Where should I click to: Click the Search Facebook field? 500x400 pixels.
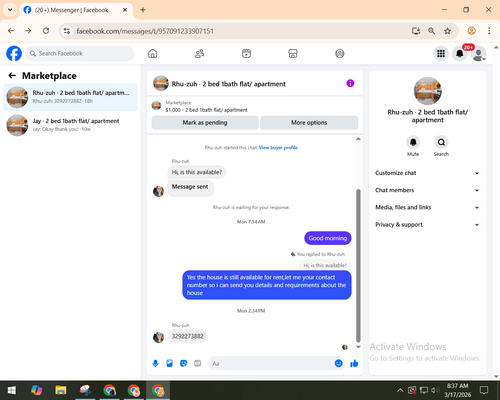coord(80,53)
